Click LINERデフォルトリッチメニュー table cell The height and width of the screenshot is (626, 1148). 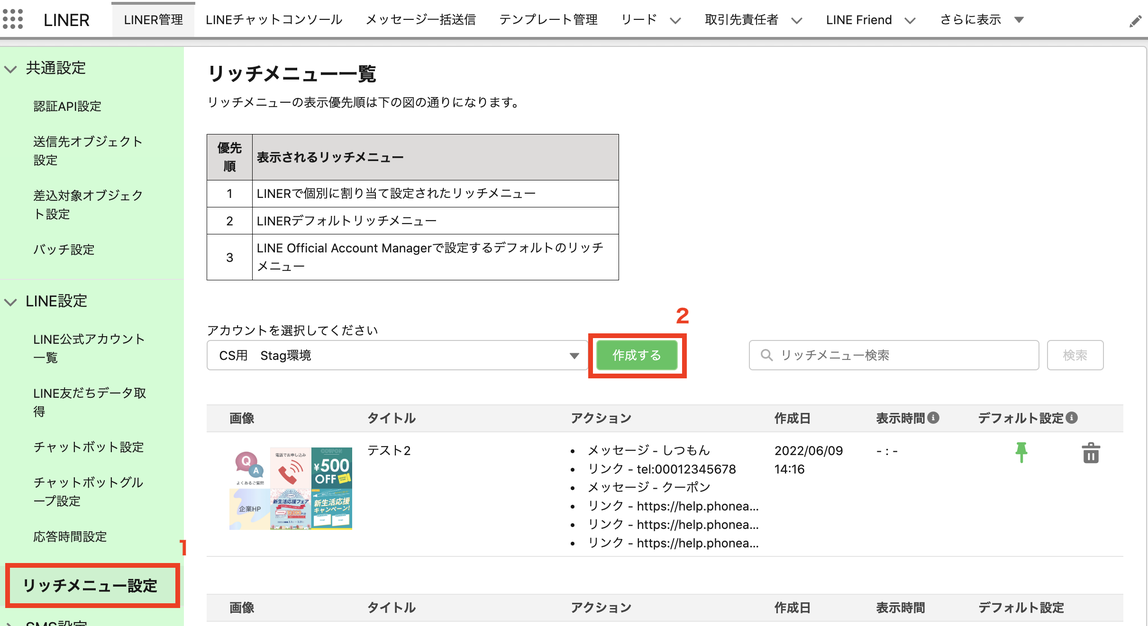[435, 220]
